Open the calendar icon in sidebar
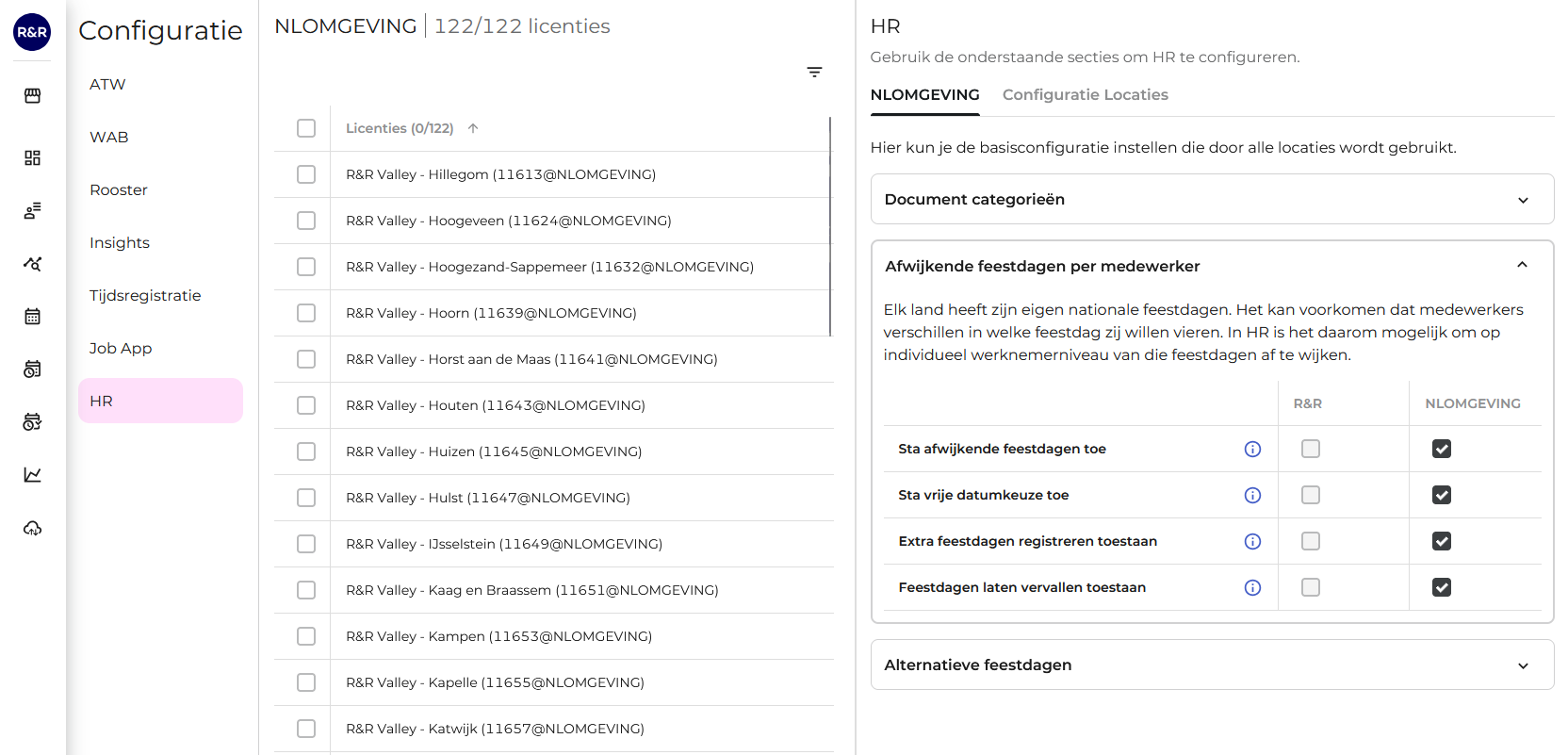Image resolution: width=1568 pixels, height=755 pixels. point(32,316)
